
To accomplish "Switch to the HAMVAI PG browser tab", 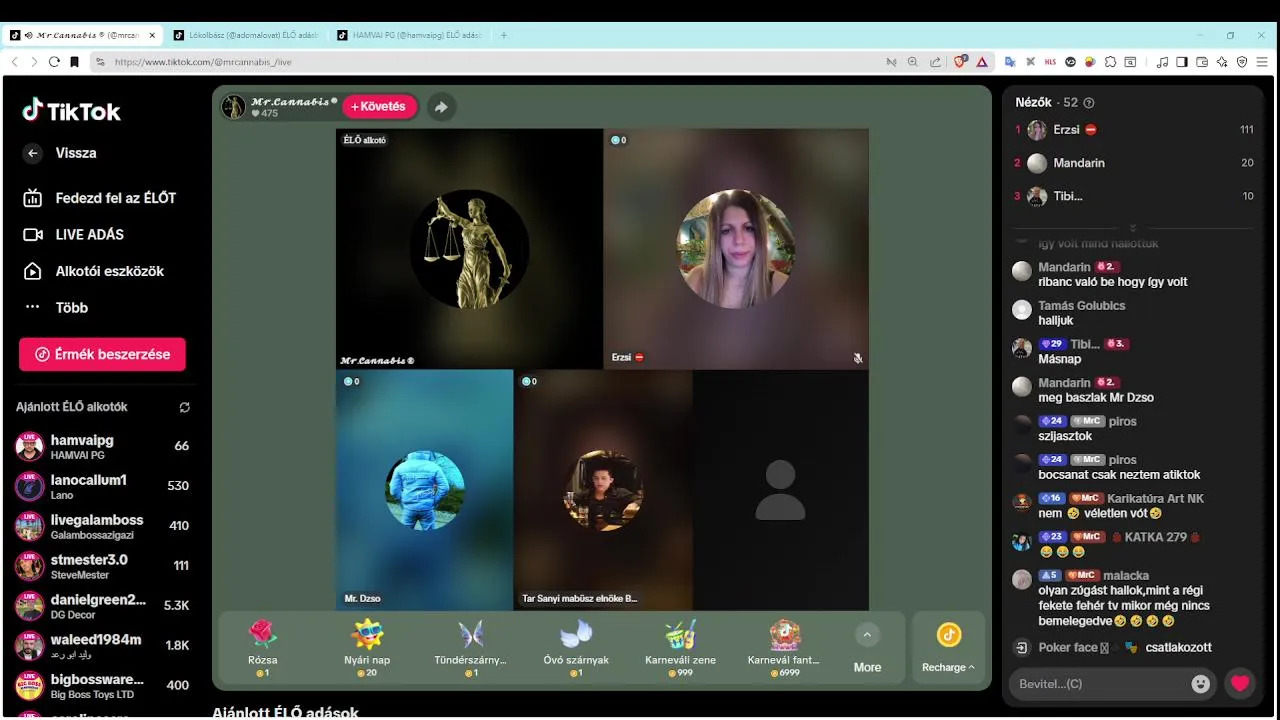I will point(409,35).
